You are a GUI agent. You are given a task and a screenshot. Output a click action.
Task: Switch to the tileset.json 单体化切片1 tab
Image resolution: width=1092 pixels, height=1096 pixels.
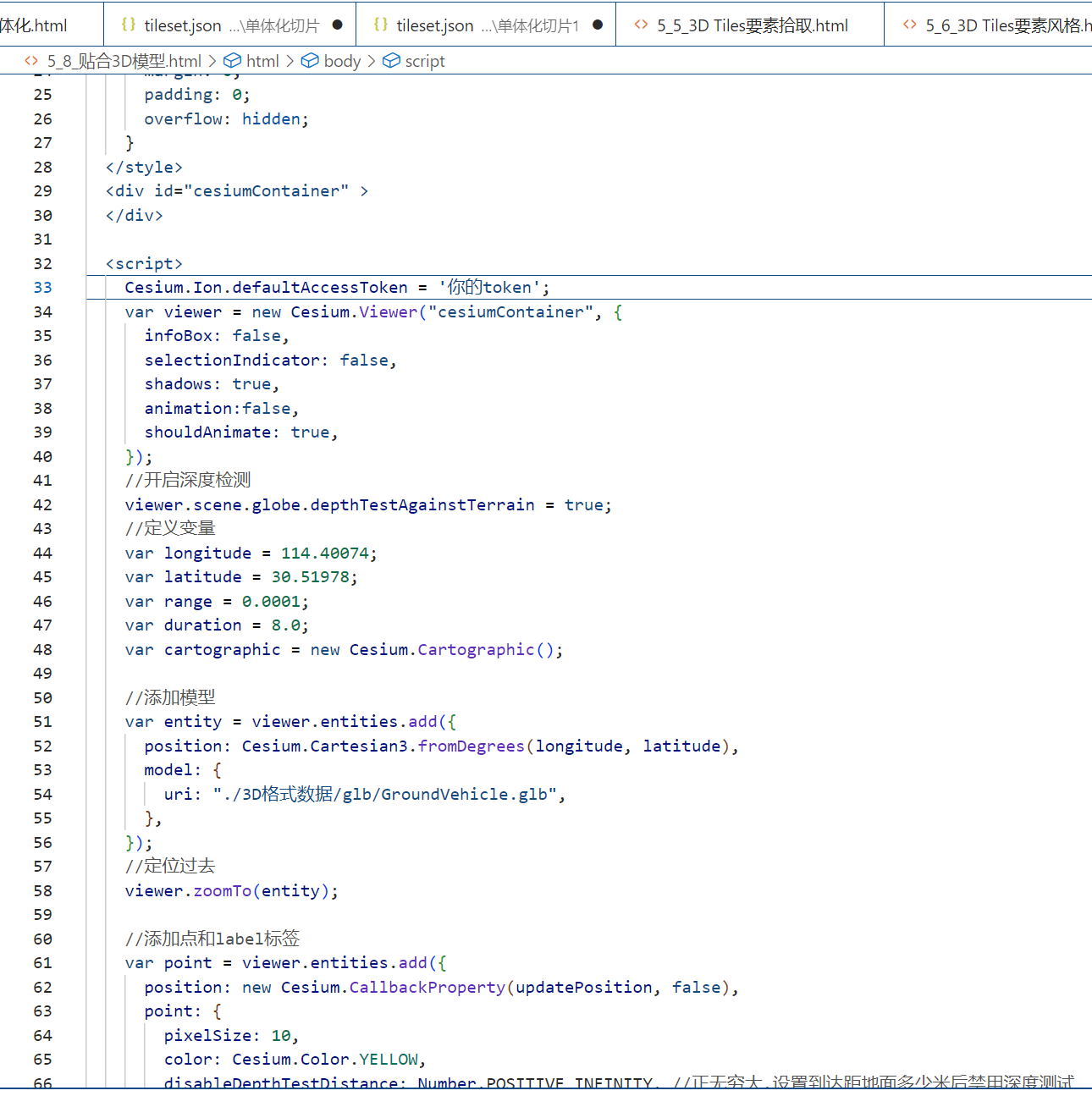(x=486, y=25)
